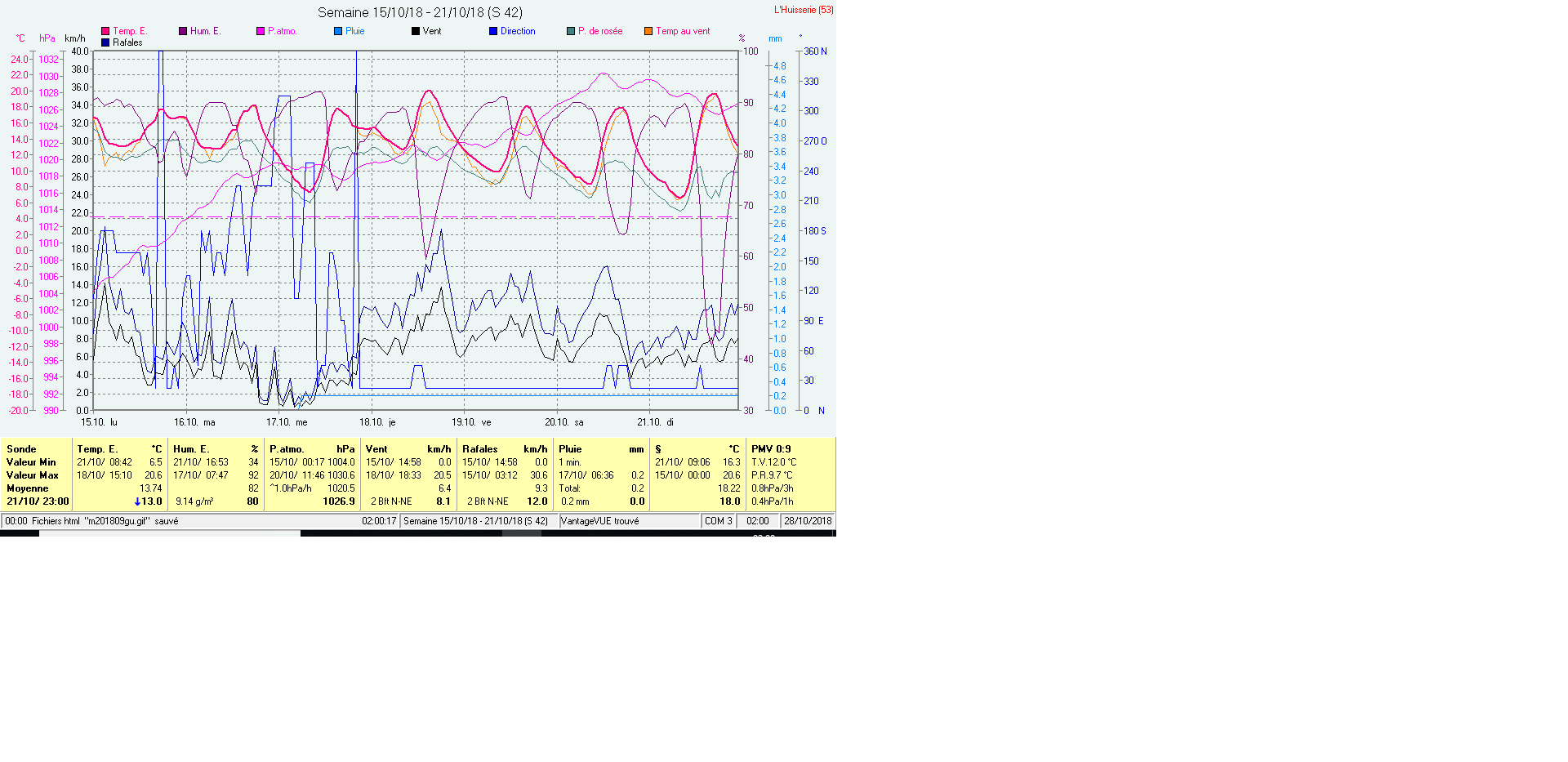
Task: Click the status bar message 'Fichiers html m201809gu.gif sauvé'
Action: coord(105,521)
